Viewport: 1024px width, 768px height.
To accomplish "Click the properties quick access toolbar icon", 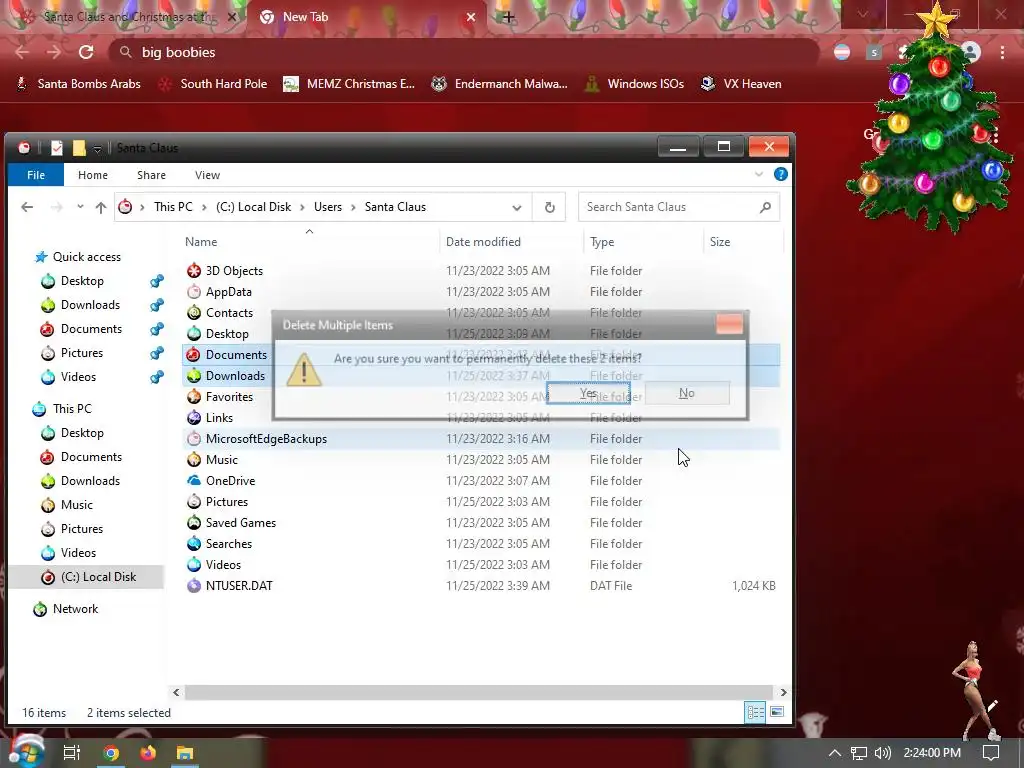I will pyautogui.click(x=57, y=148).
